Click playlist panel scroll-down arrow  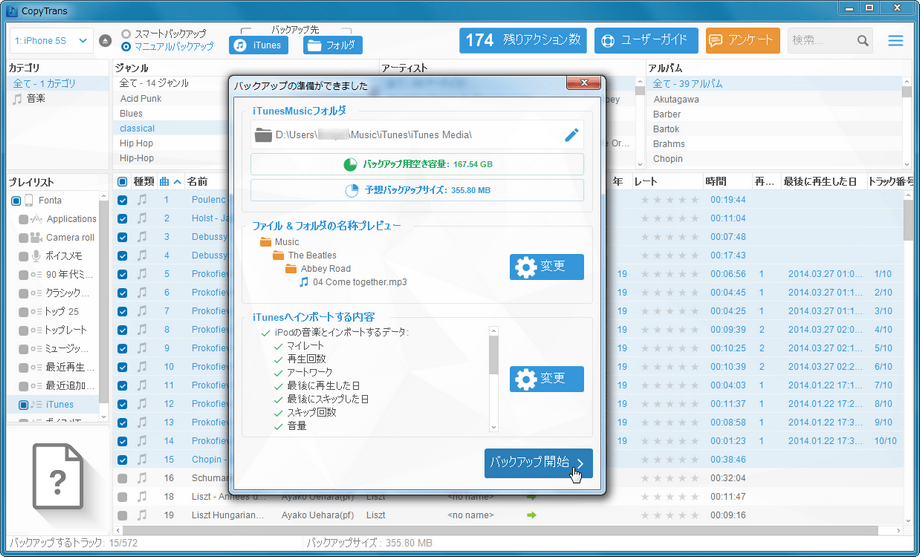[x=104, y=417]
